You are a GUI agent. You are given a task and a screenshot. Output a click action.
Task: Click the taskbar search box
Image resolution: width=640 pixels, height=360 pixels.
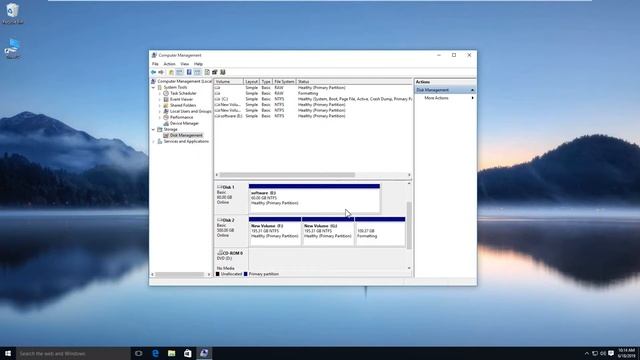pyautogui.click(x=73, y=353)
